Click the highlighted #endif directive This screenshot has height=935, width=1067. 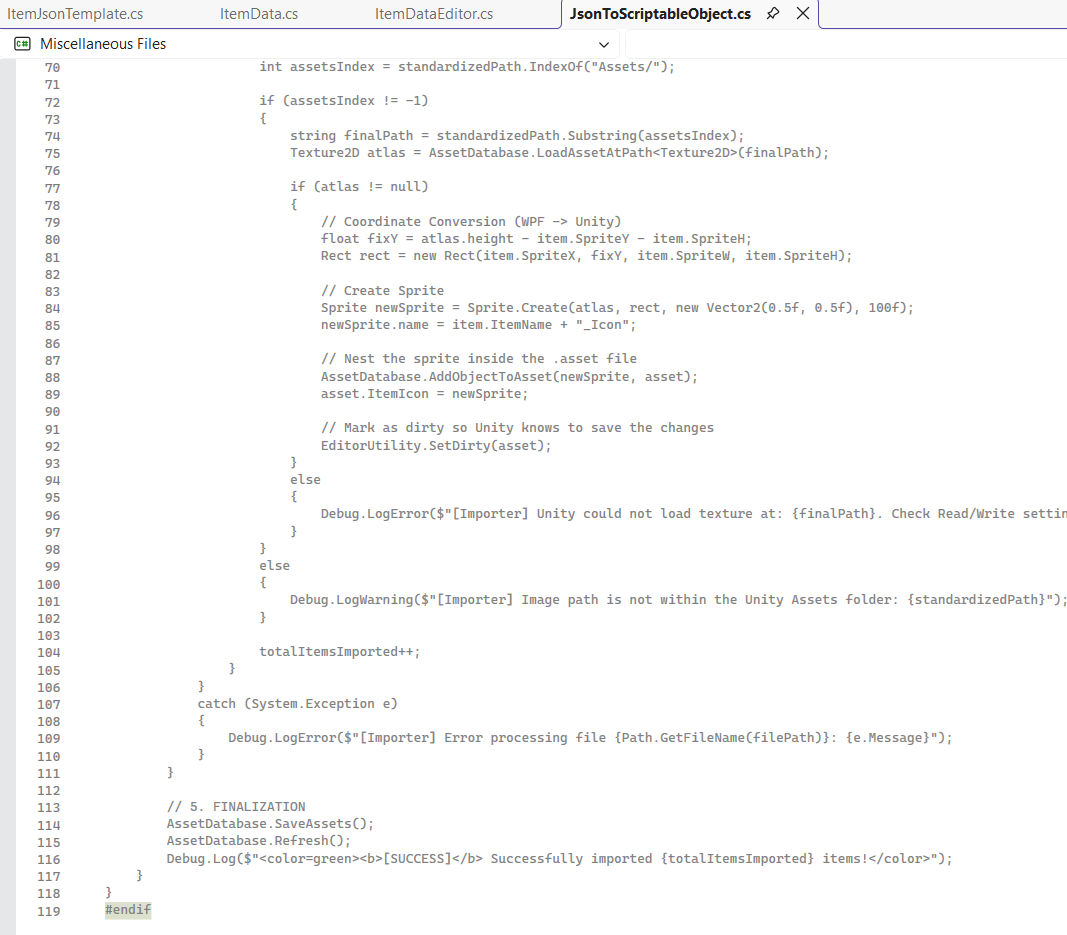click(128, 910)
